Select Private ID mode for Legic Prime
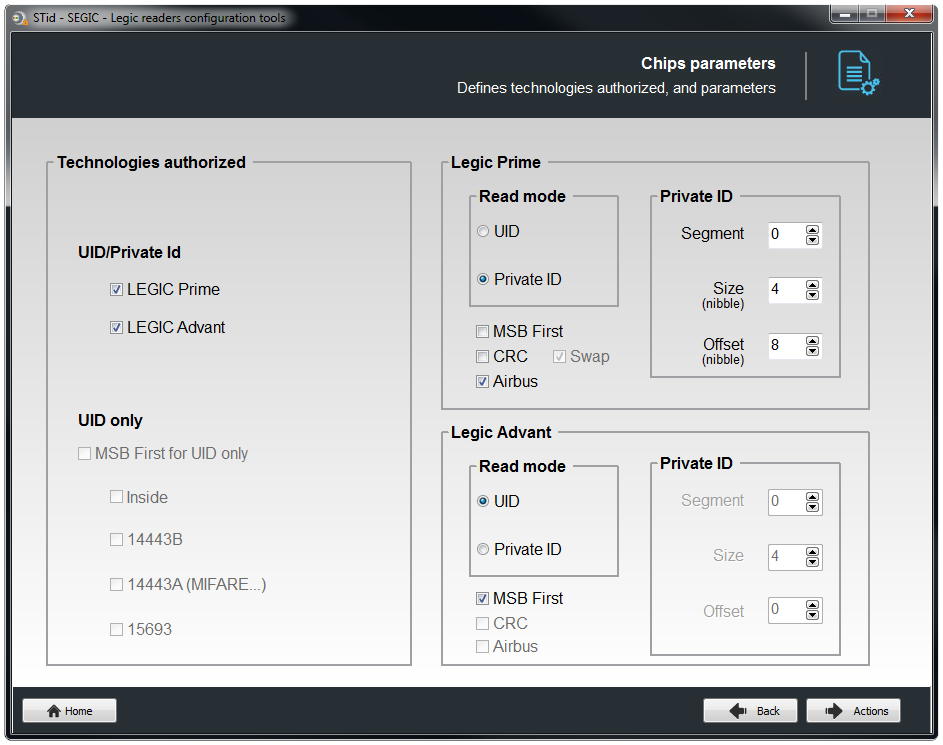943x745 pixels. 483,280
